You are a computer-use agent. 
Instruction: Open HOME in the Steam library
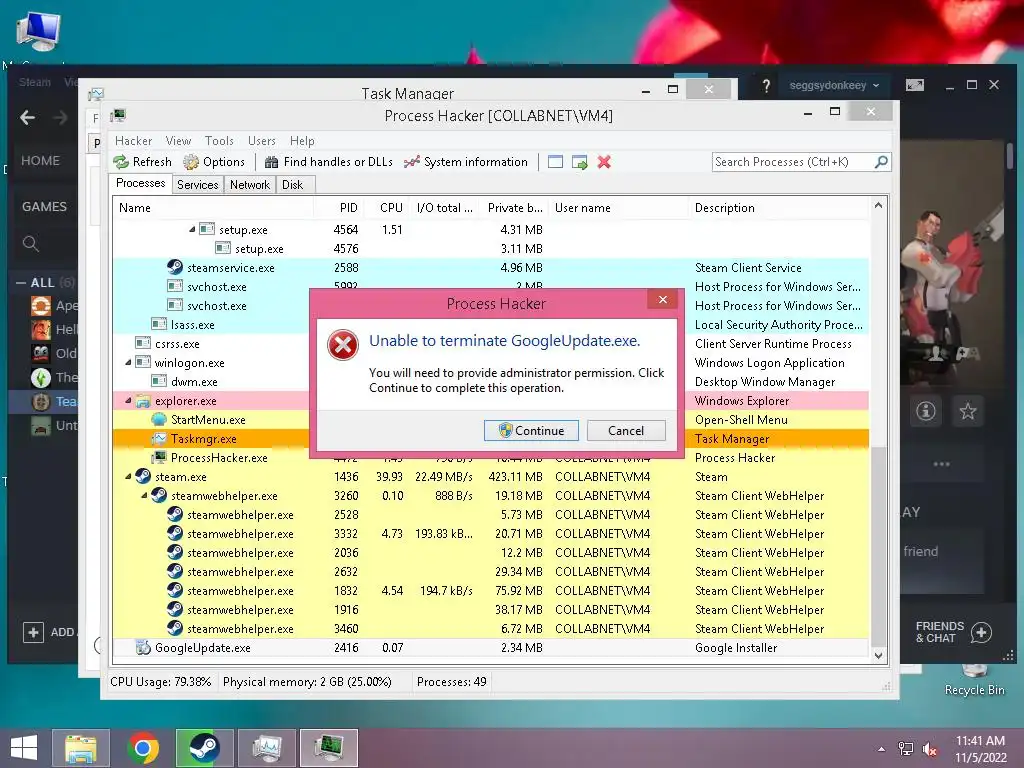40,161
